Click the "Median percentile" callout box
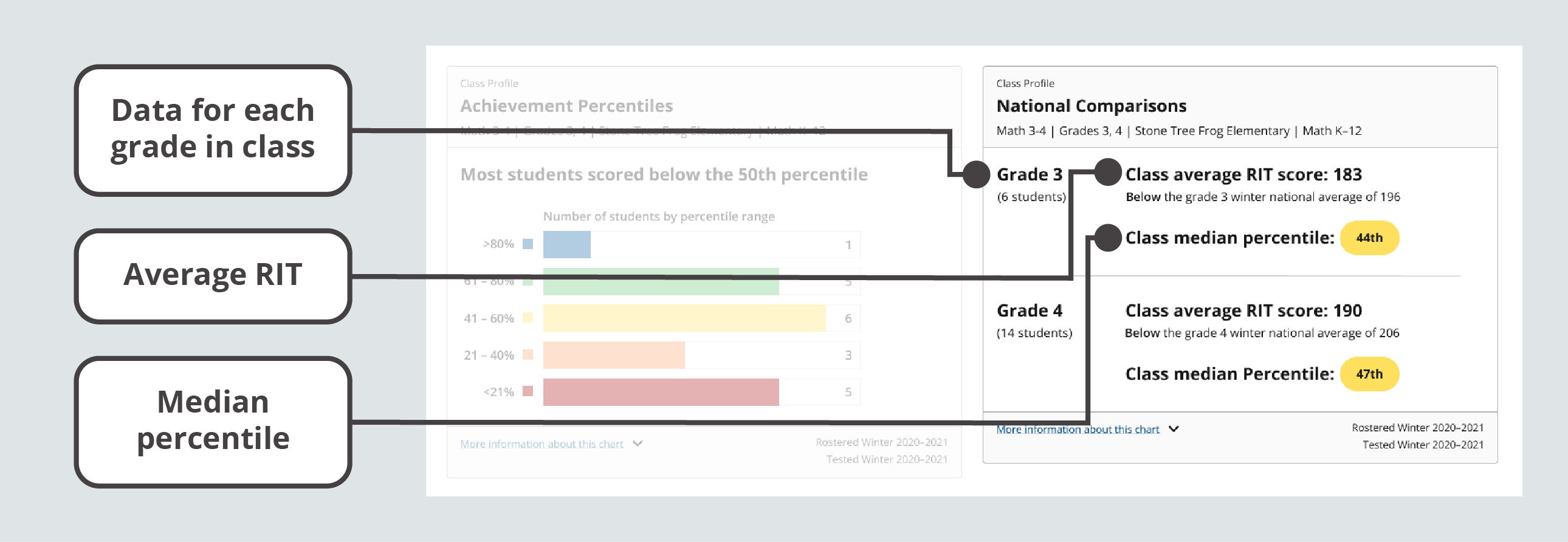Screen dimensions: 1568x542 [213, 421]
